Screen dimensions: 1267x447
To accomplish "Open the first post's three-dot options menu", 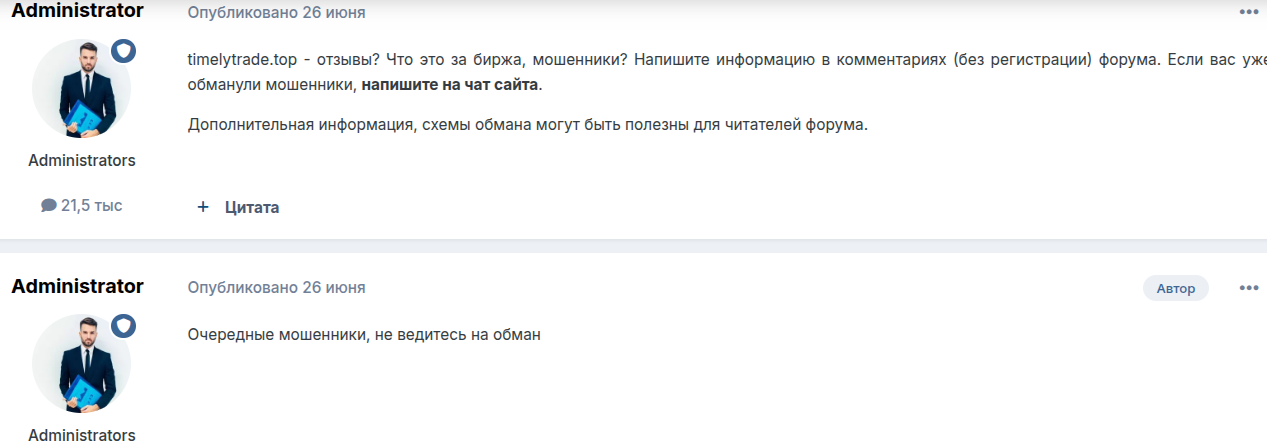I will click(x=1248, y=12).
